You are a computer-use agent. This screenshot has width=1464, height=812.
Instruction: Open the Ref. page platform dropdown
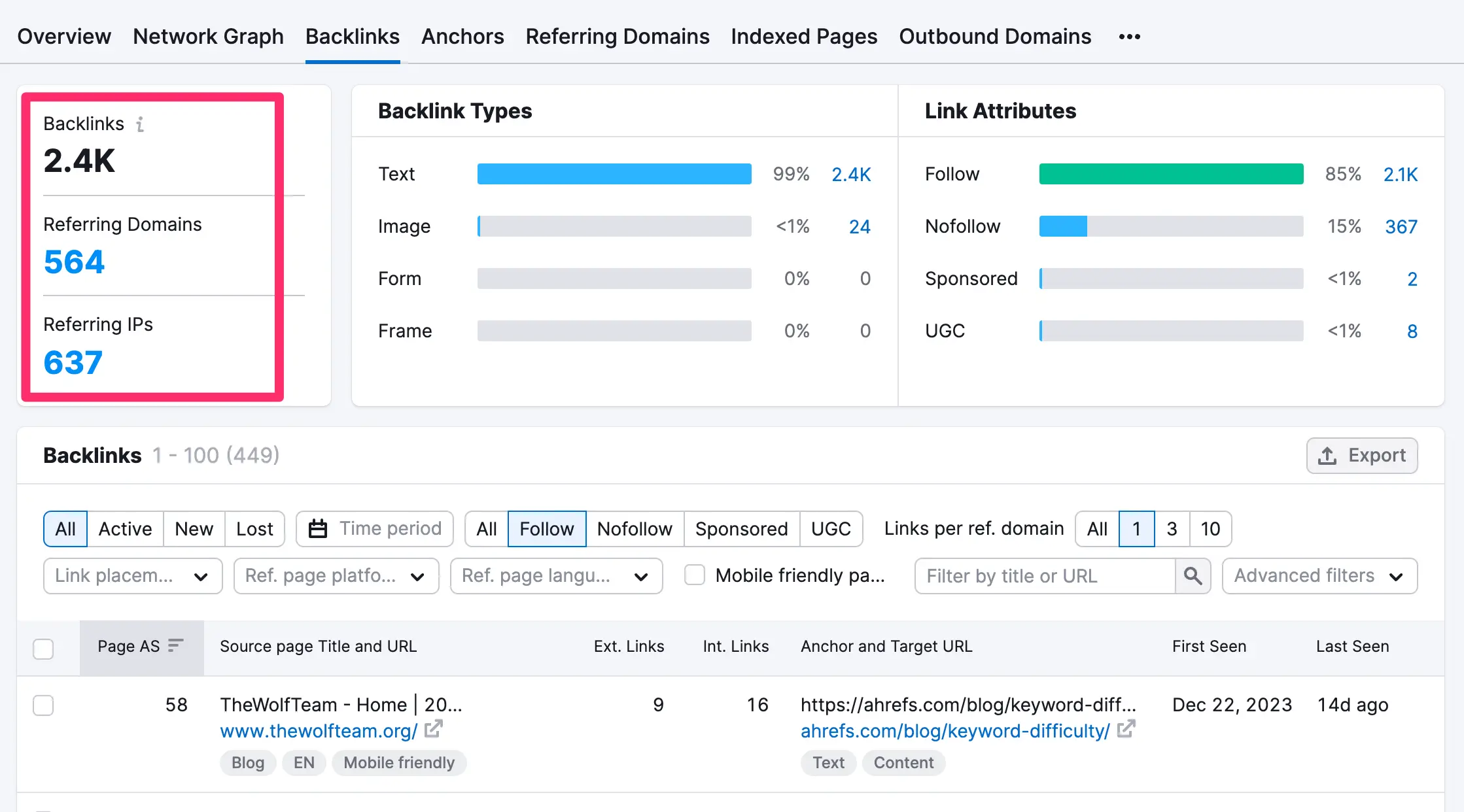tap(336, 576)
